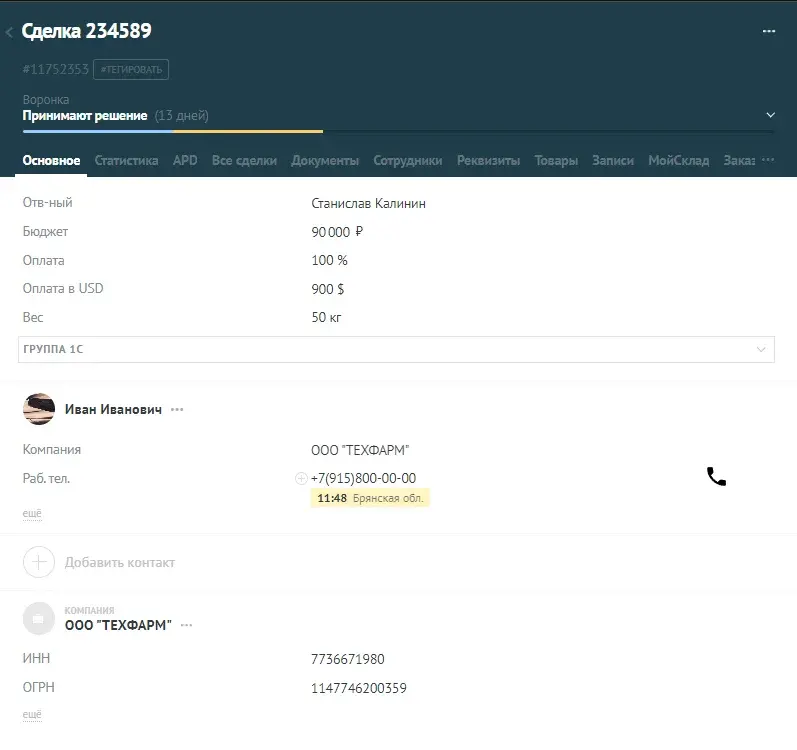Click the 11:48 Брянская обл. time badge
Screen dimensions: 797x750
370,498
